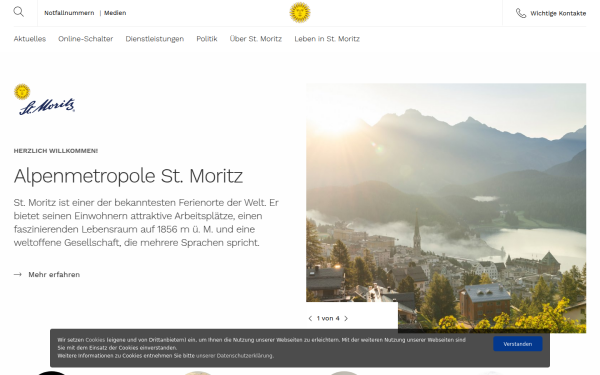Click the '1 von 4' slide counter
The height and width of the screenshot is (375, 600).
(328, 318)
